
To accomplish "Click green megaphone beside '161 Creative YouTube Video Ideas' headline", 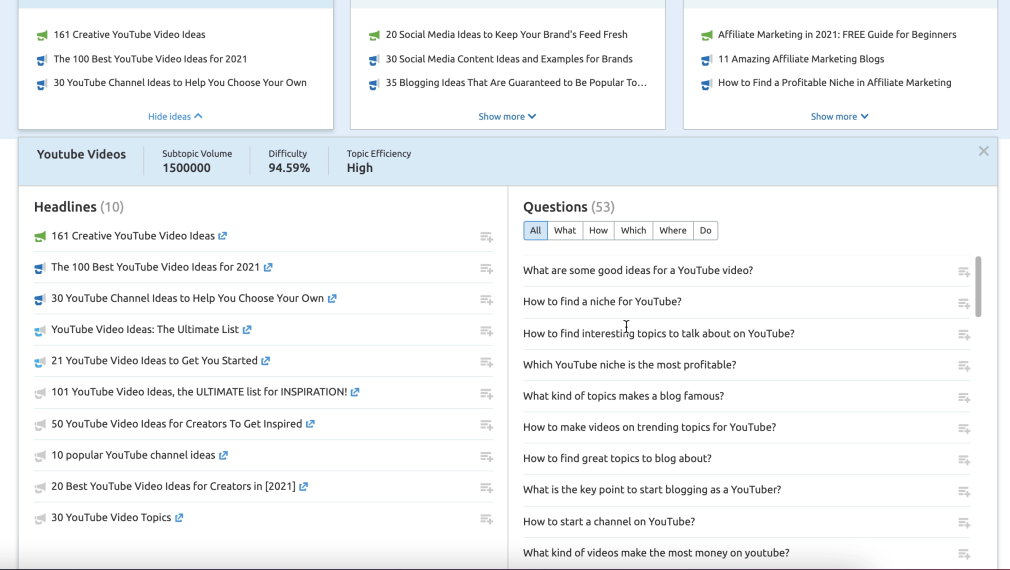I will point(40,236).
